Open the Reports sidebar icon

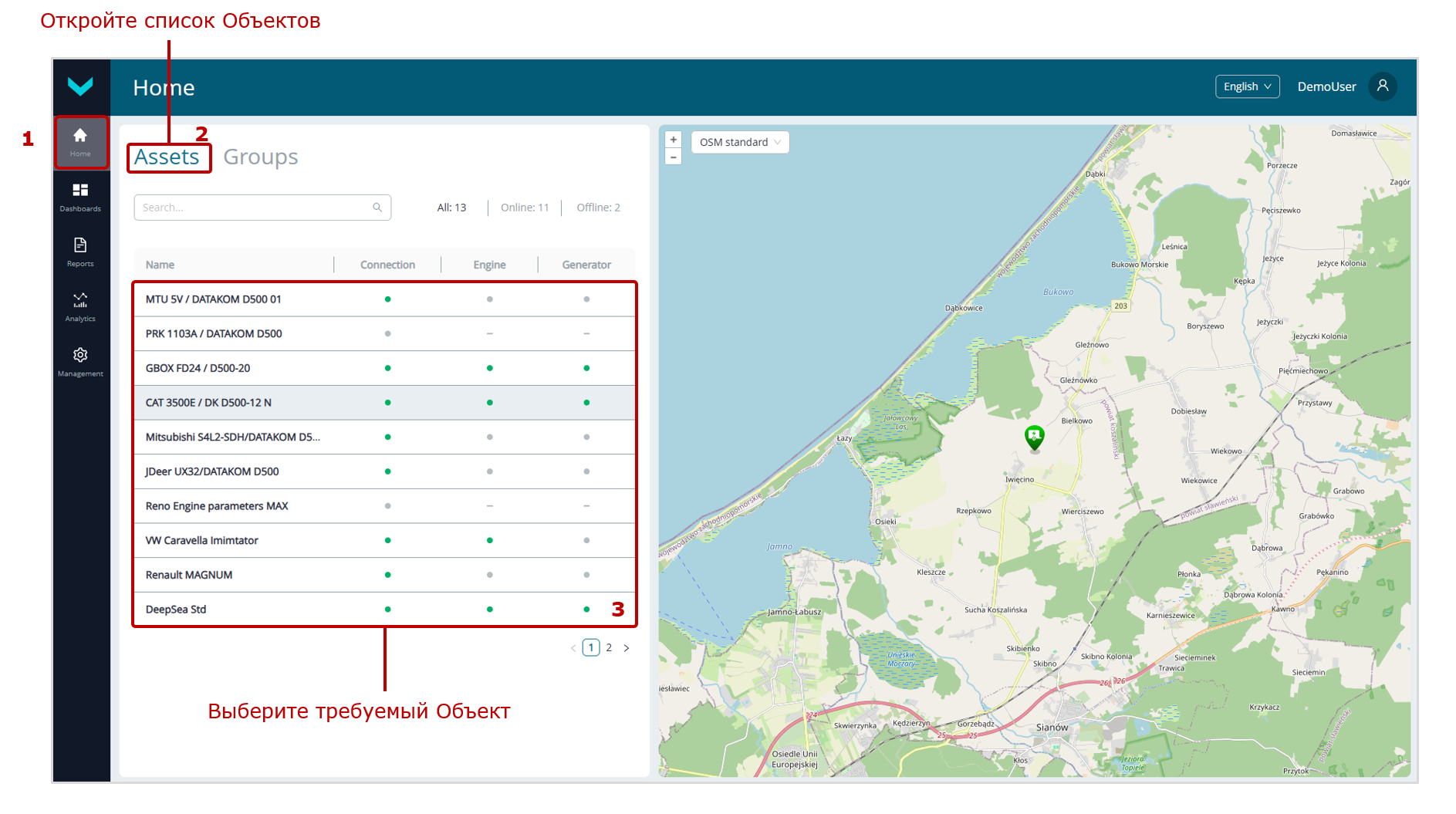[80, 252]
